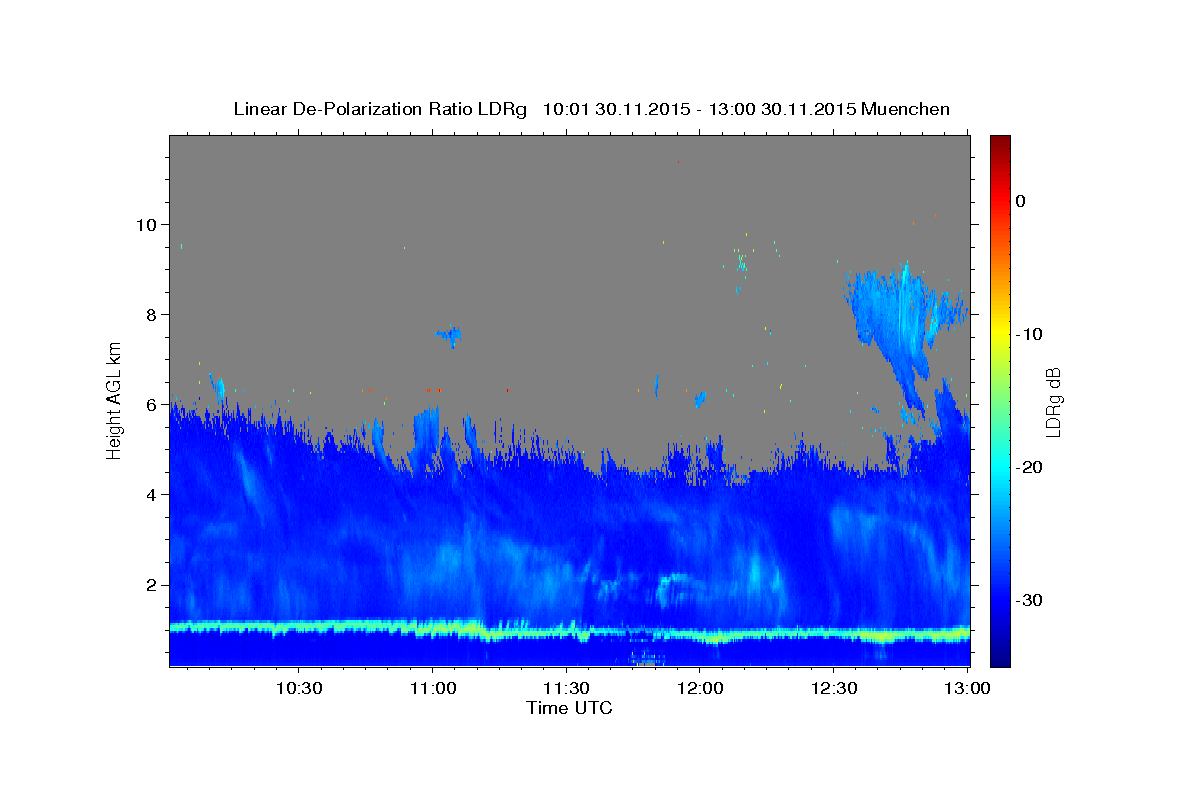Click the 11:30 time tick label
Screen dimensions: 1200x800
566,688
